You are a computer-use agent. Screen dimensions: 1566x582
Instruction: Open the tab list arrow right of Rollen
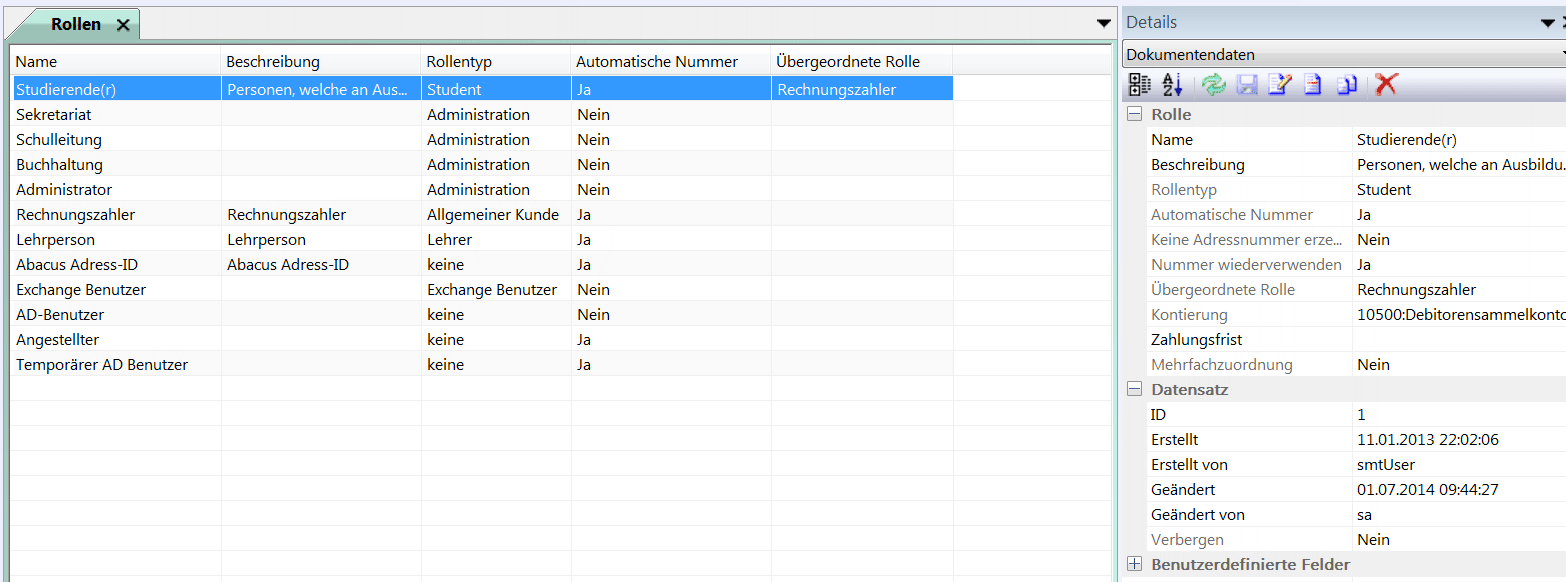pyautogui.click(x=1103, y=23)
